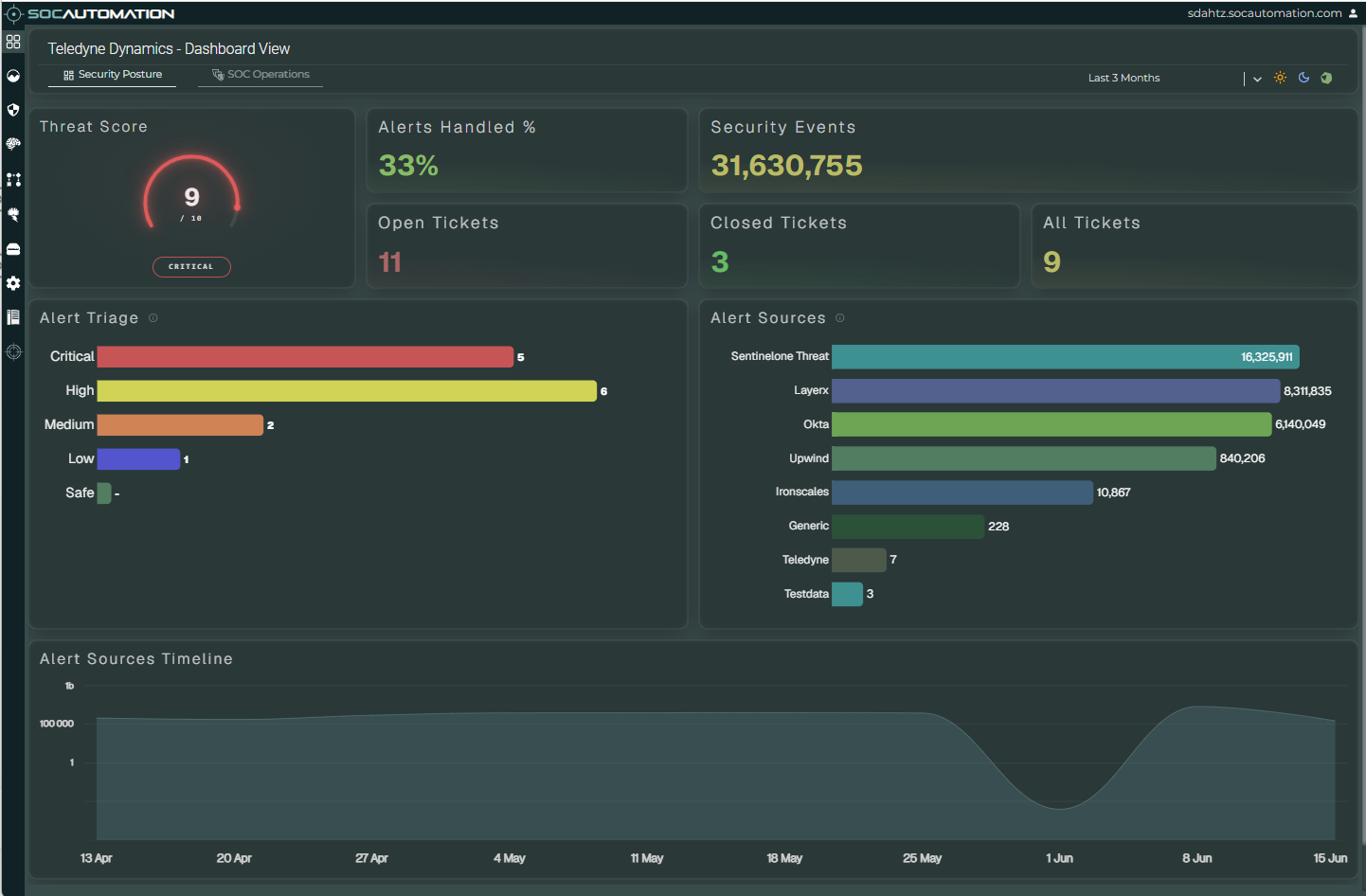
Task: Open the settings gear in sidebar
Action: tap(13, 283)
